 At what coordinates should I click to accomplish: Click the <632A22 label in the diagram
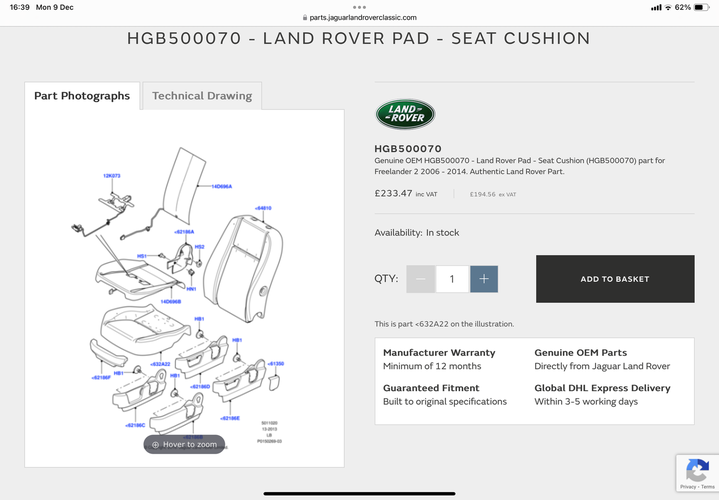[160, 364]
